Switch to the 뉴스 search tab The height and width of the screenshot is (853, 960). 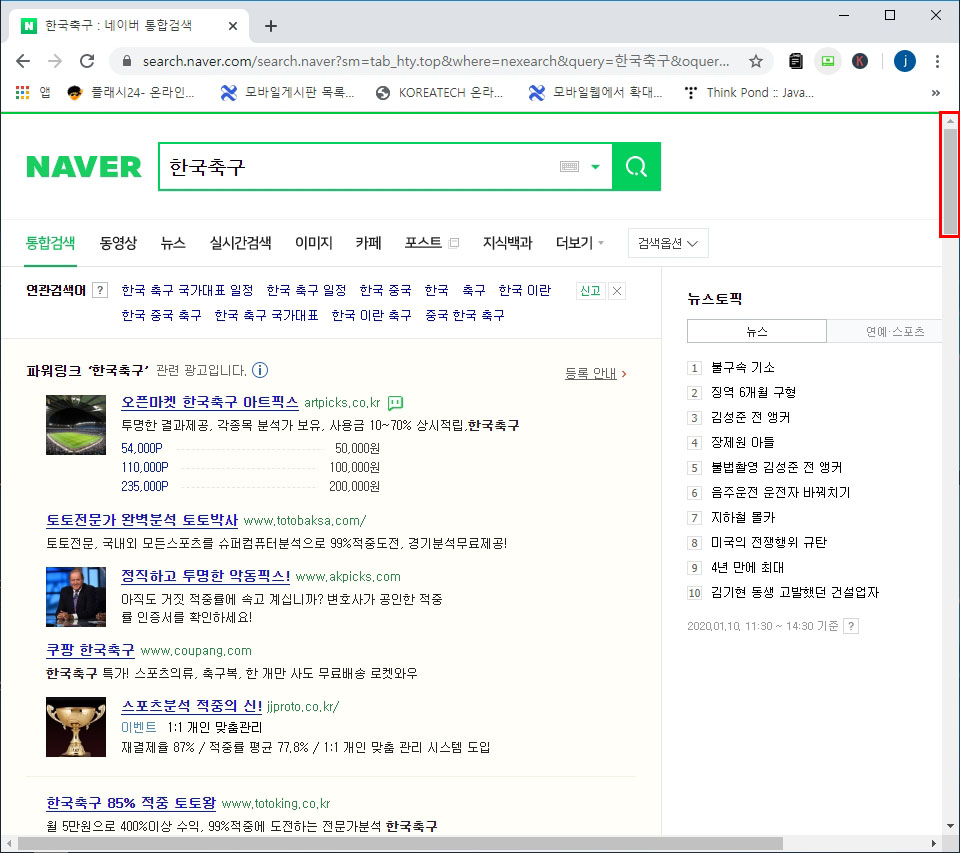tap(173, 243)
